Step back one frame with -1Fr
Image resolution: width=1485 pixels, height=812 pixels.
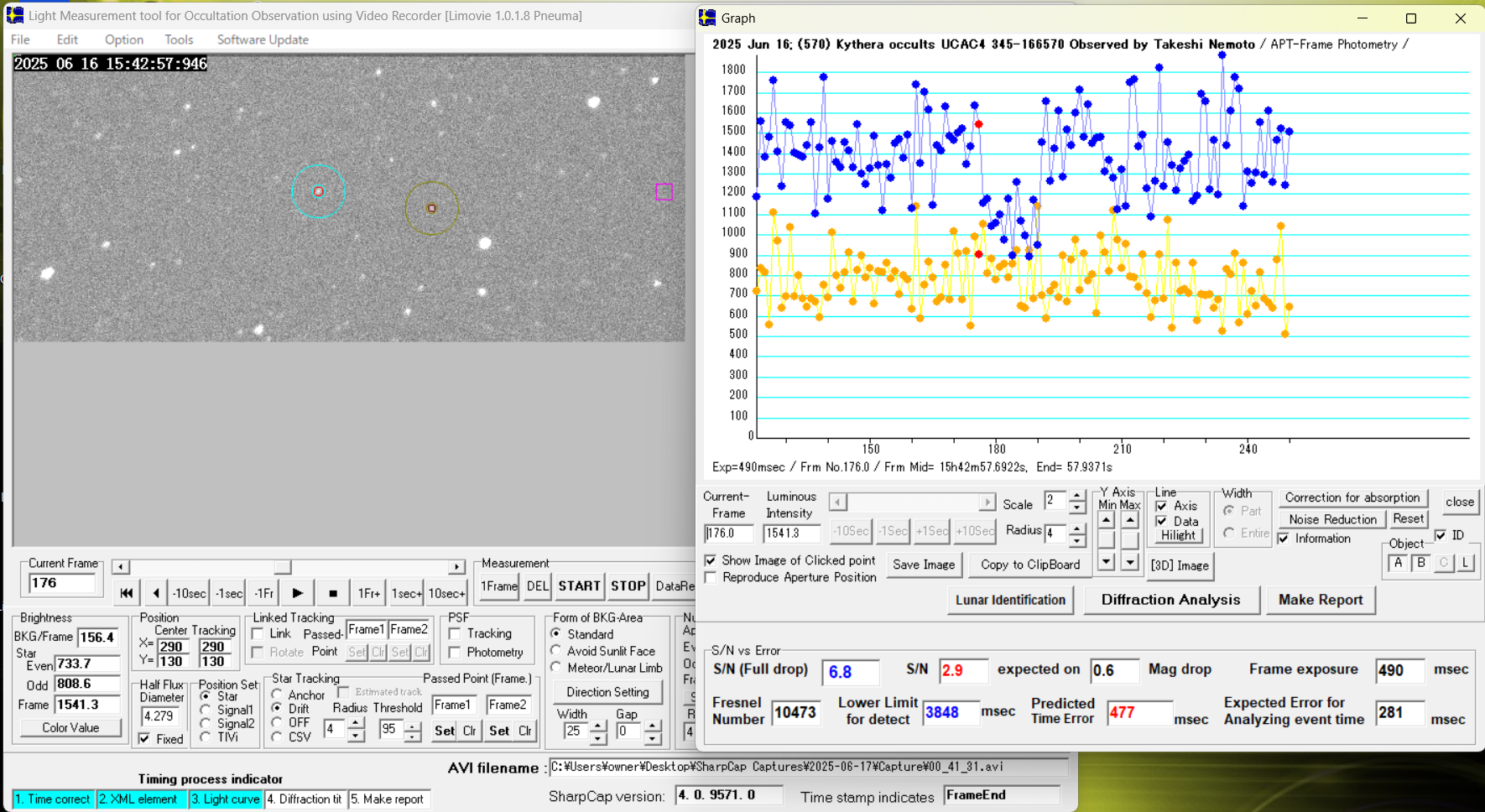pos(263,593)
